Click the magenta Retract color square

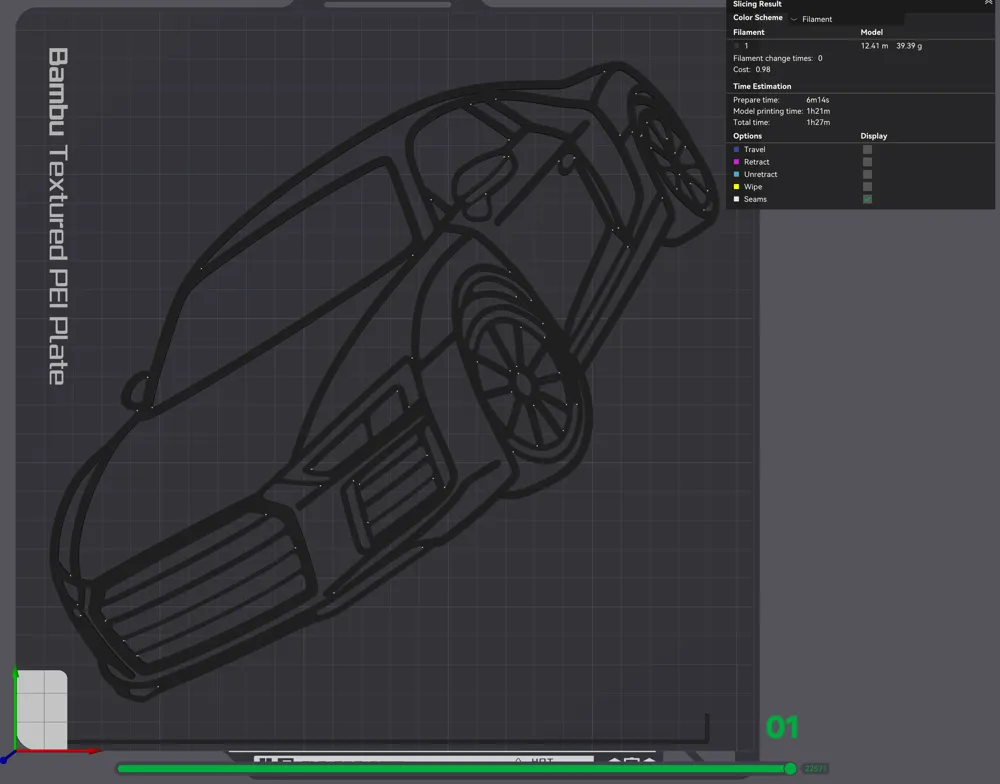[x=737, y=162]
